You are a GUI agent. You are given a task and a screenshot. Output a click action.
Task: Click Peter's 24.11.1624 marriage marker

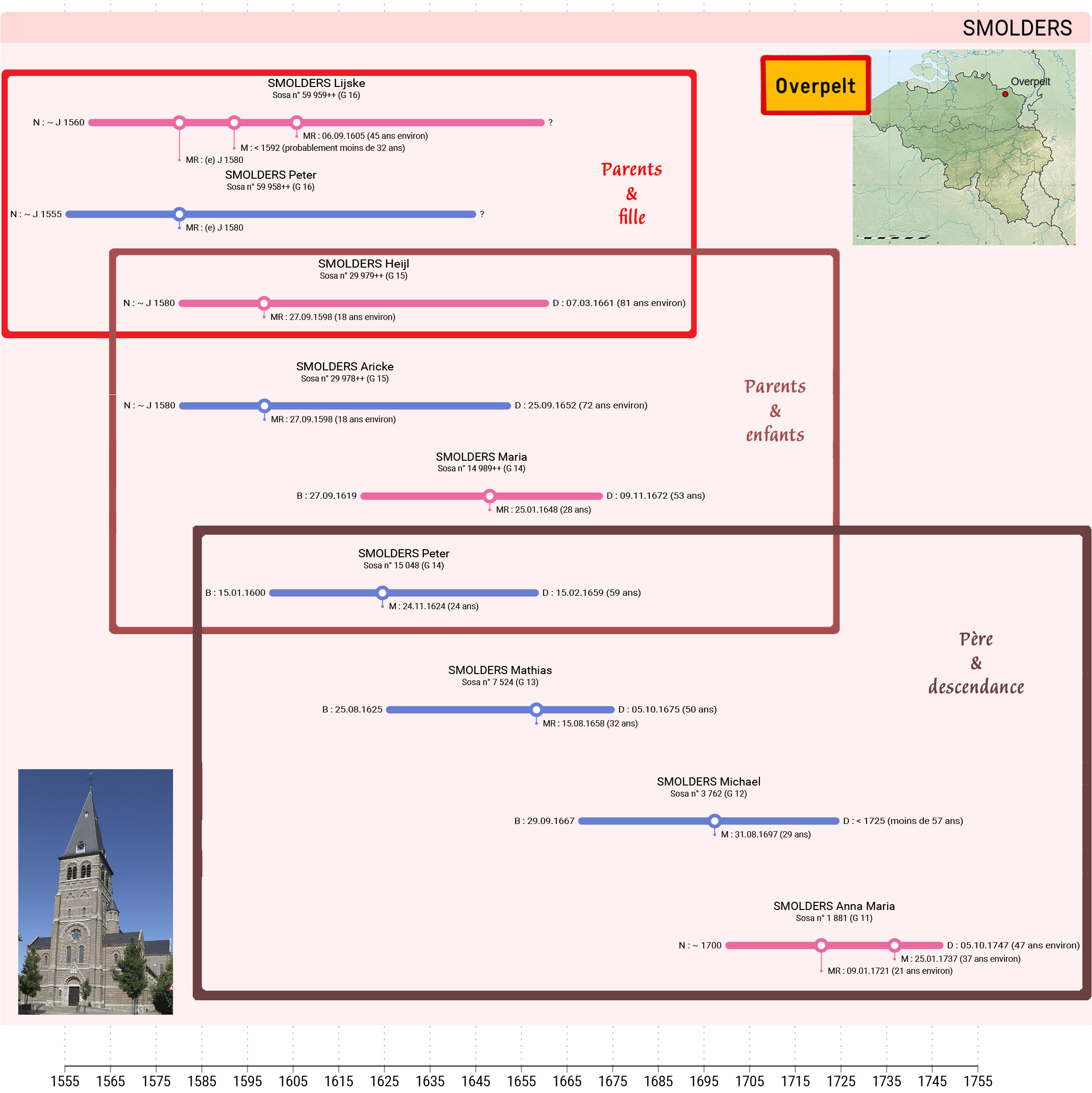click(383, 593)
